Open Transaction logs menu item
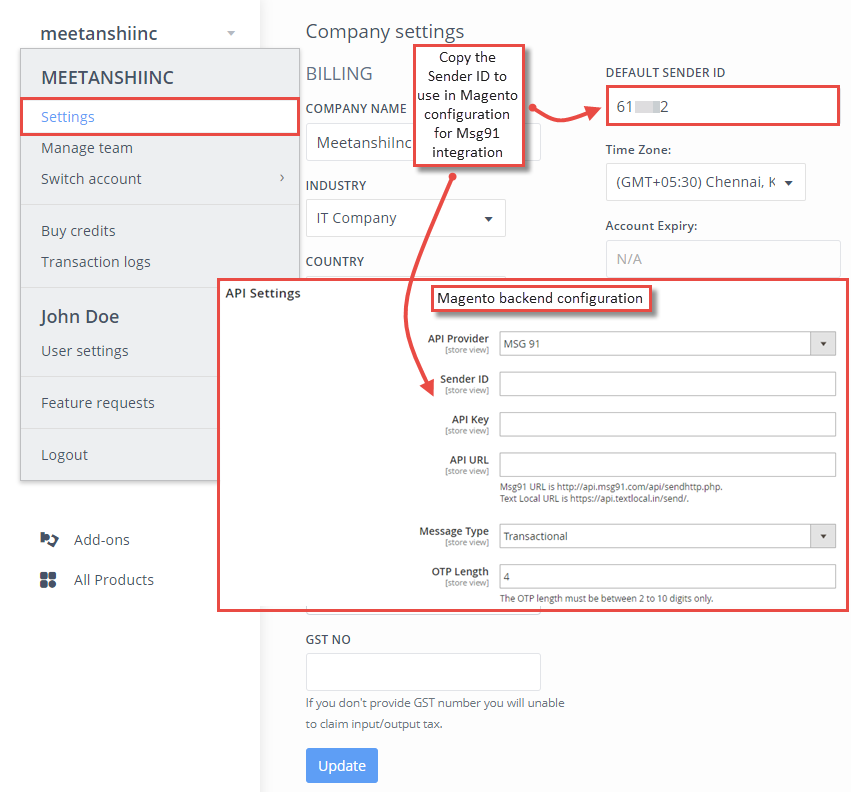The image size is (851, 792). 96,262
